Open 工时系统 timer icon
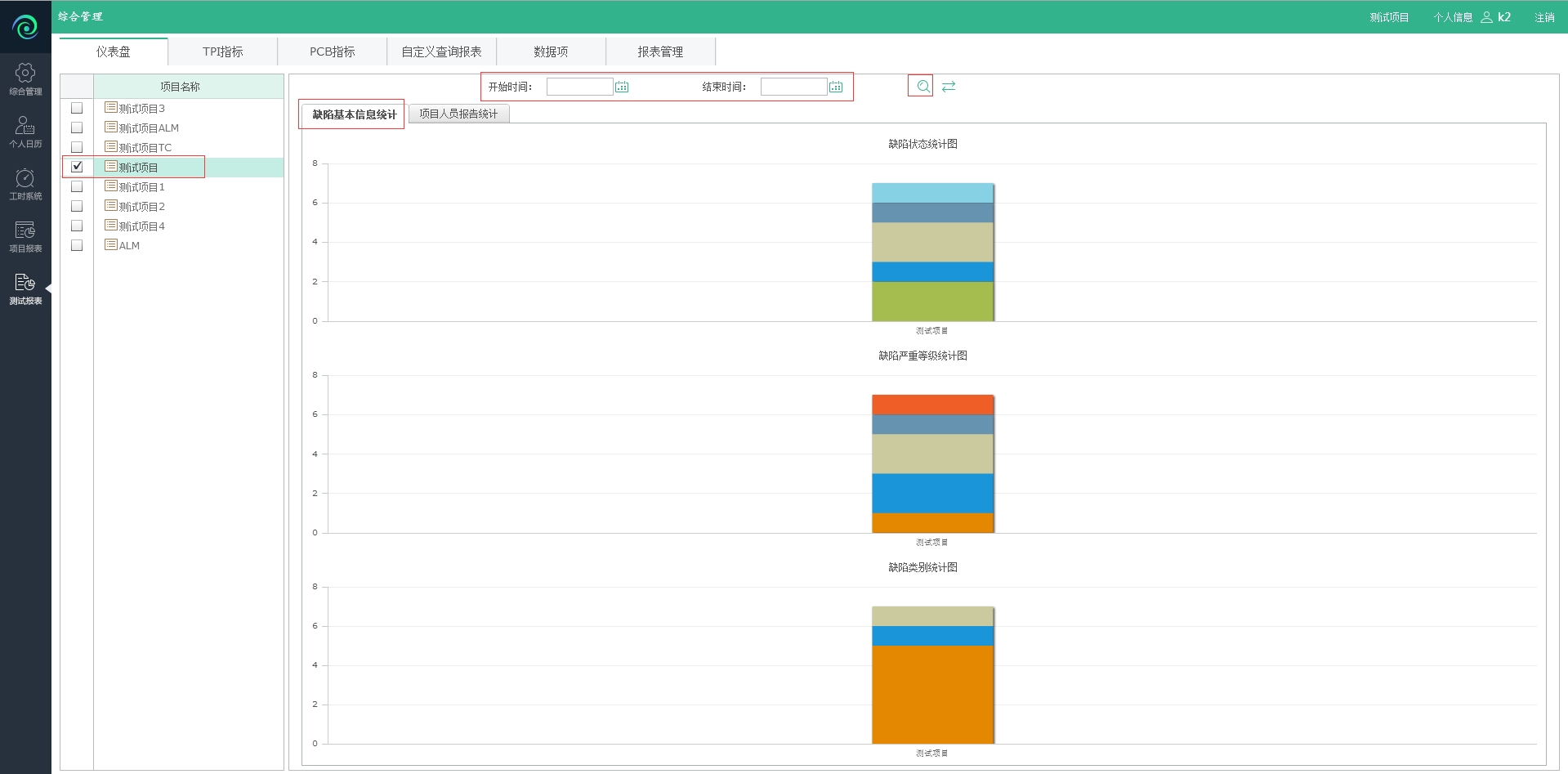Screen dimensions: 1568x774 pos(25,183)
